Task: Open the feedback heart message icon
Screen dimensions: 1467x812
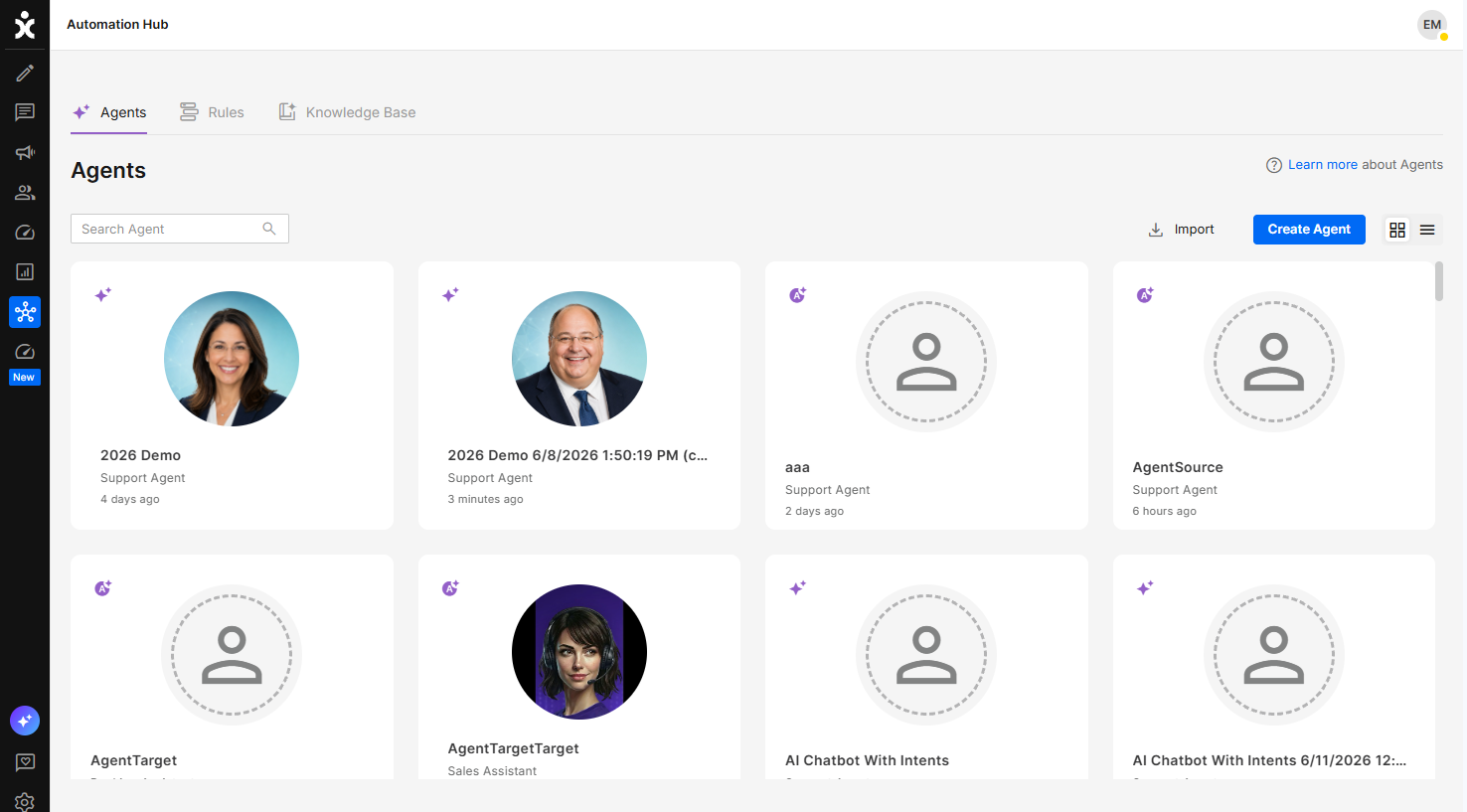Action: (x=25, y=762)
